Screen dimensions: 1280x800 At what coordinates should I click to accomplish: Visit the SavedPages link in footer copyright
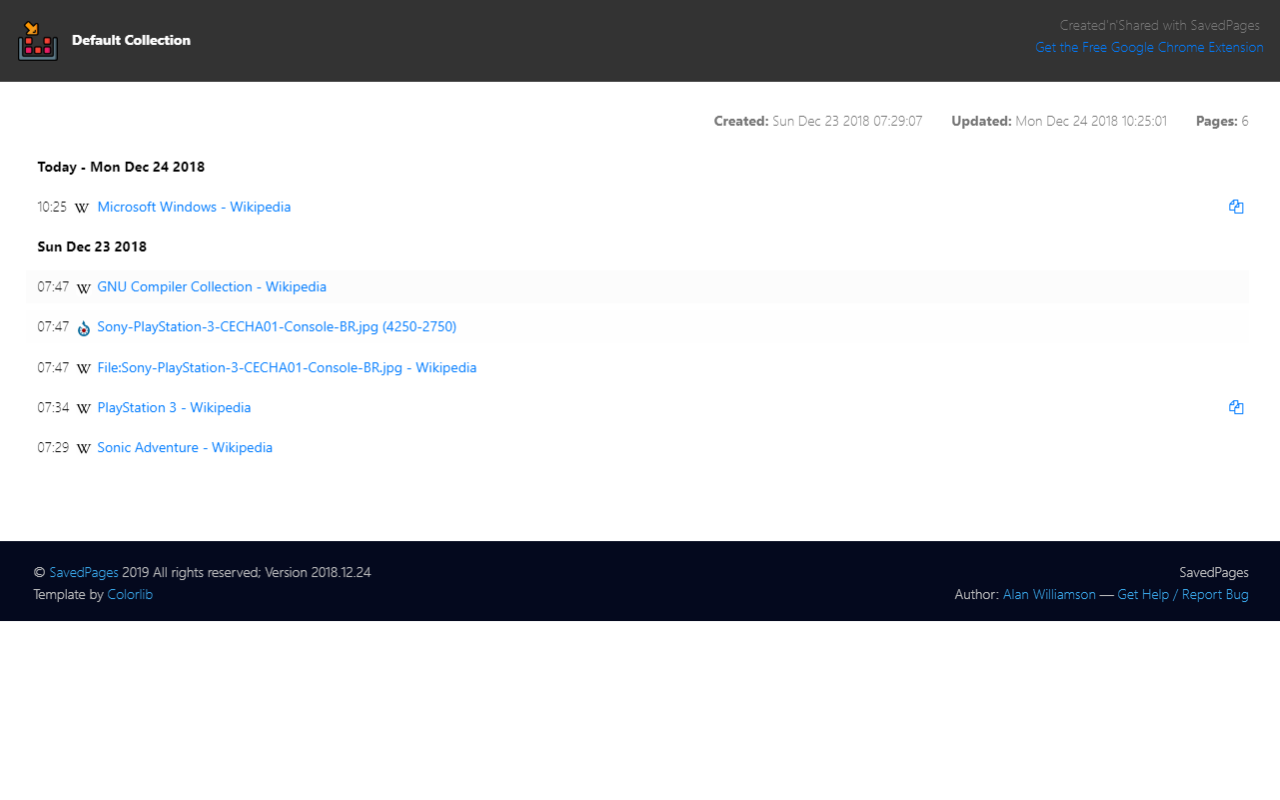[x=84, y=573]
